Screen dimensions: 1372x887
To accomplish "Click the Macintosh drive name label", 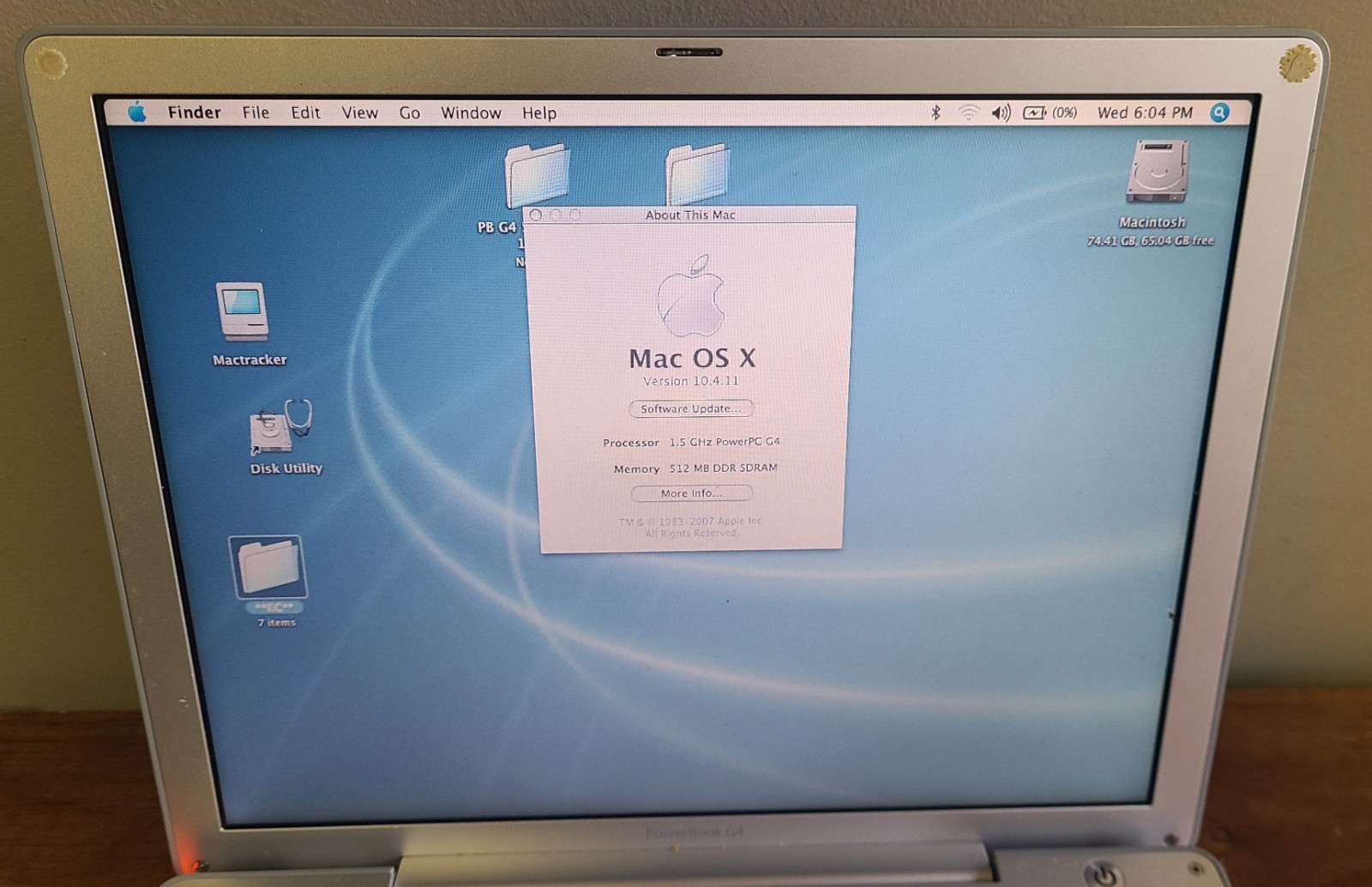I will [x=1152, y=222].
